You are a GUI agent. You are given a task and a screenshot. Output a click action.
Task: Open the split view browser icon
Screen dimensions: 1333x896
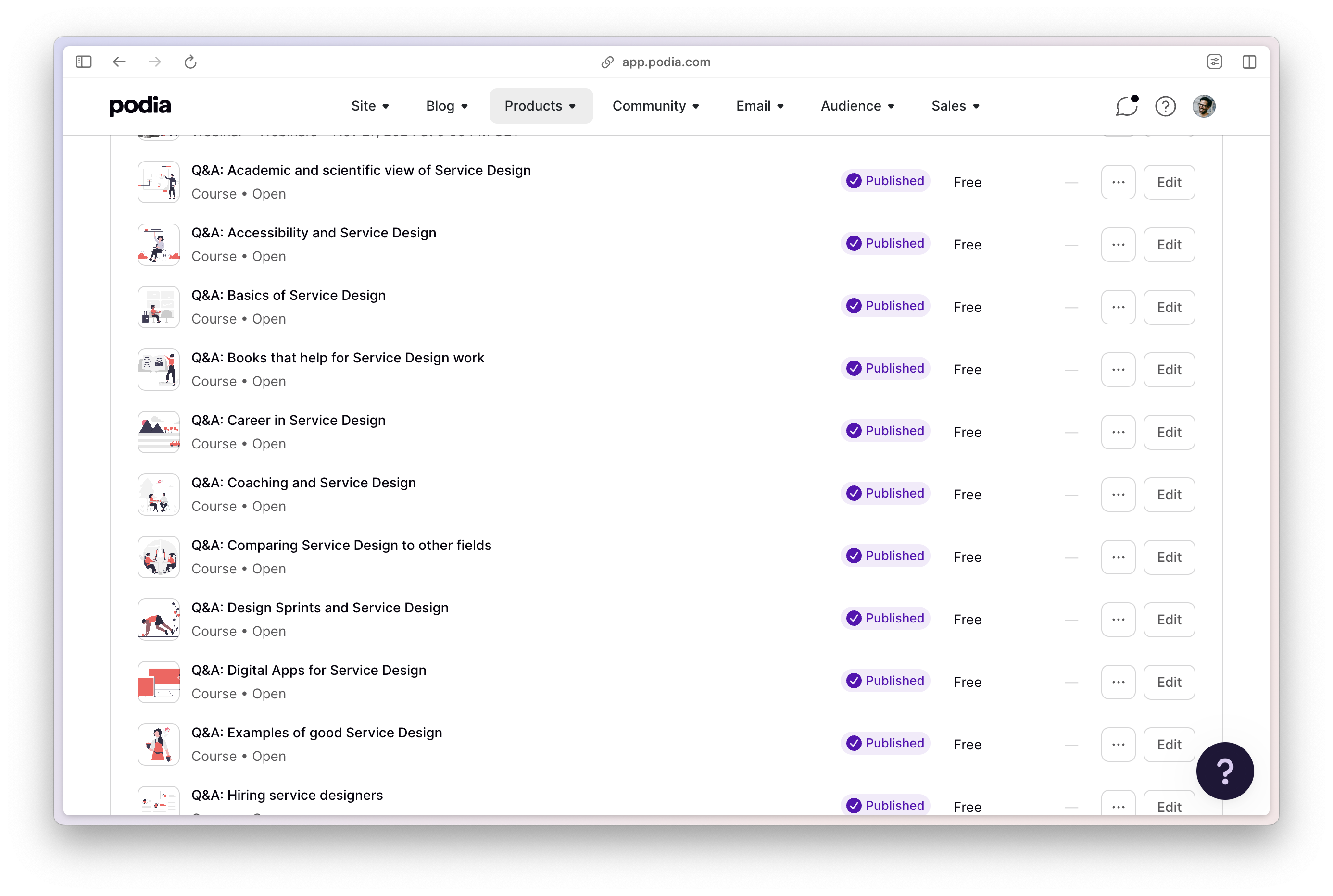(1249, 62)
